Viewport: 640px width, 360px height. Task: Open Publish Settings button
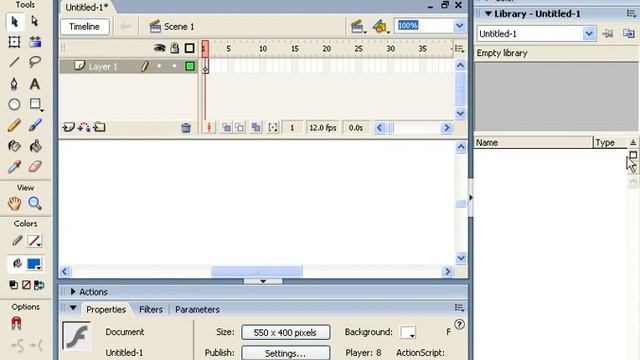pos(286,353)
